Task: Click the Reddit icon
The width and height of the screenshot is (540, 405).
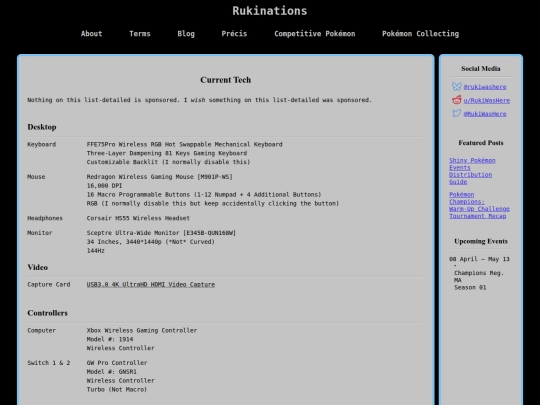Action: [457, 100]
